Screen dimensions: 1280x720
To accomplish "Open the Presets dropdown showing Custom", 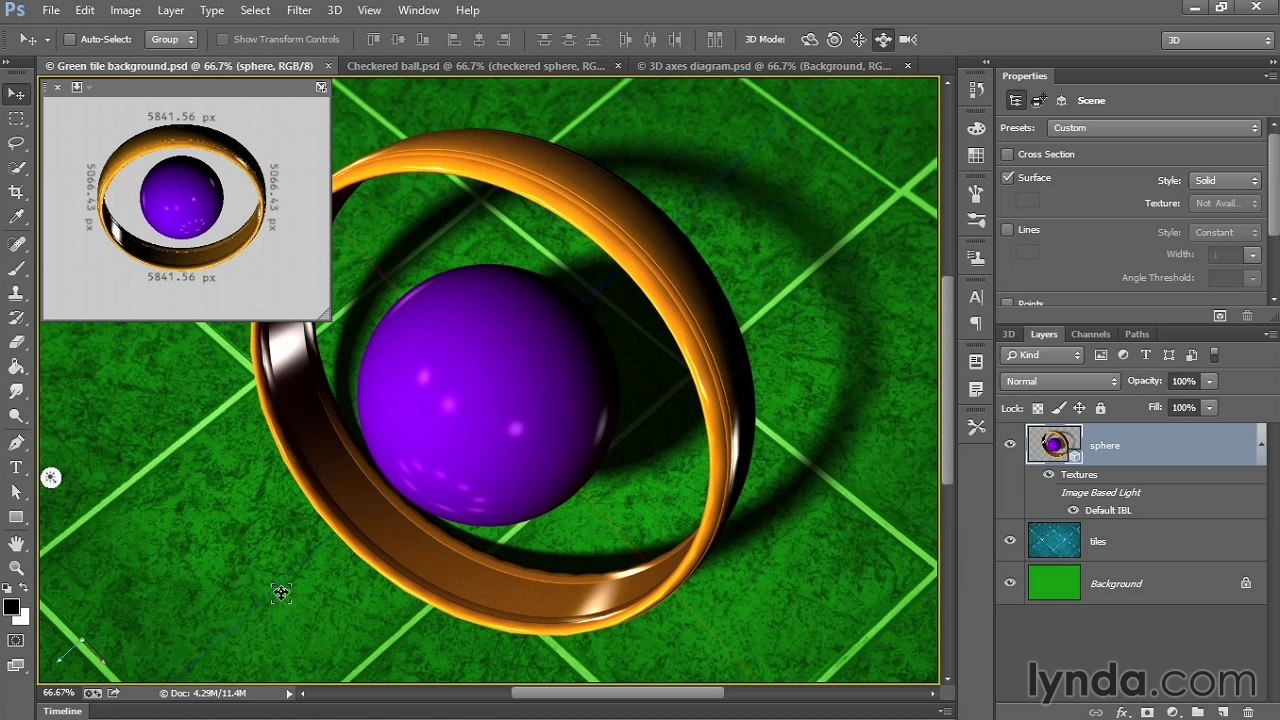I will pos(1155,128).
